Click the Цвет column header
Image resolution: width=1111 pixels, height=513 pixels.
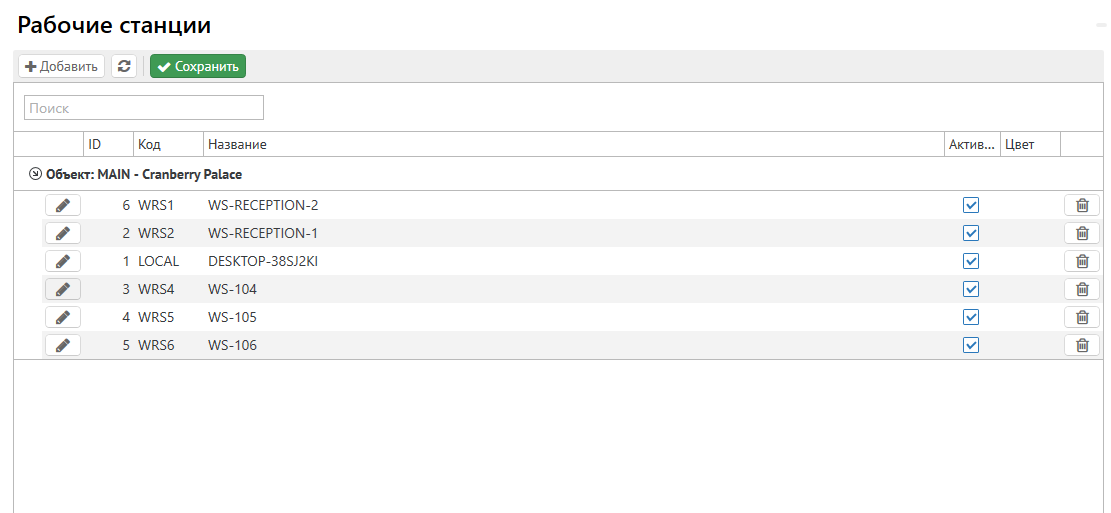(1029, 145)
